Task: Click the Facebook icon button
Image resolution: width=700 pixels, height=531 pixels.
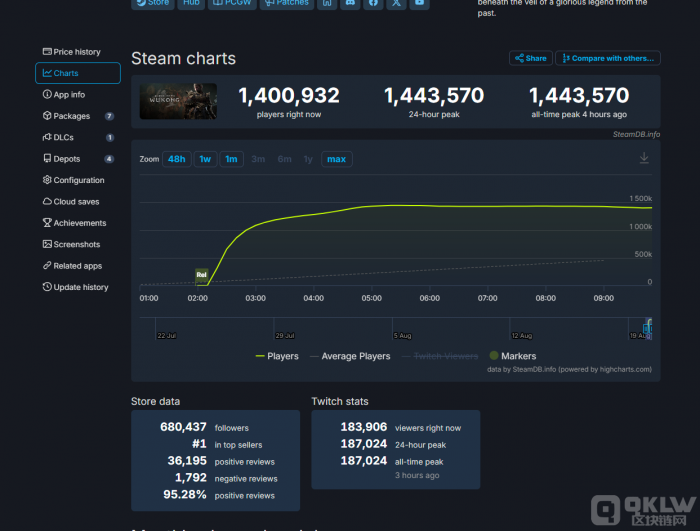Action: [373, 3]
